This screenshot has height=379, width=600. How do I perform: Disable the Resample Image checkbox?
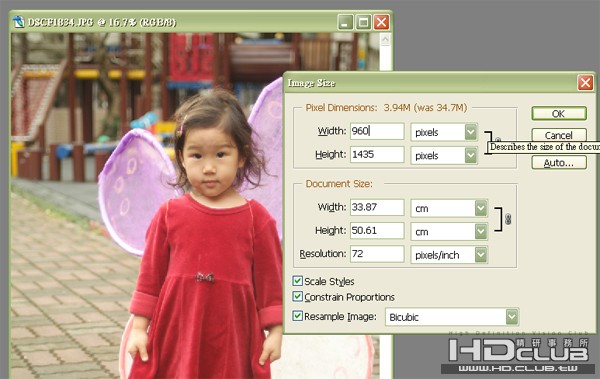click(x=297, y=316)
